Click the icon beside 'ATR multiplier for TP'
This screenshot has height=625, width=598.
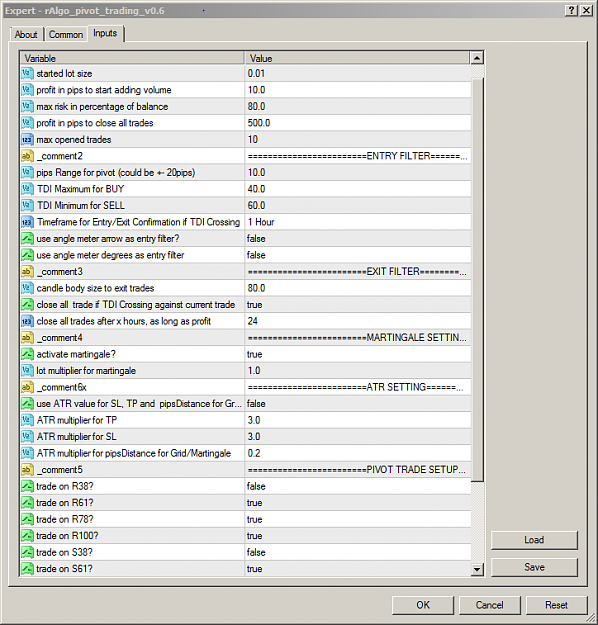(27, 420)
